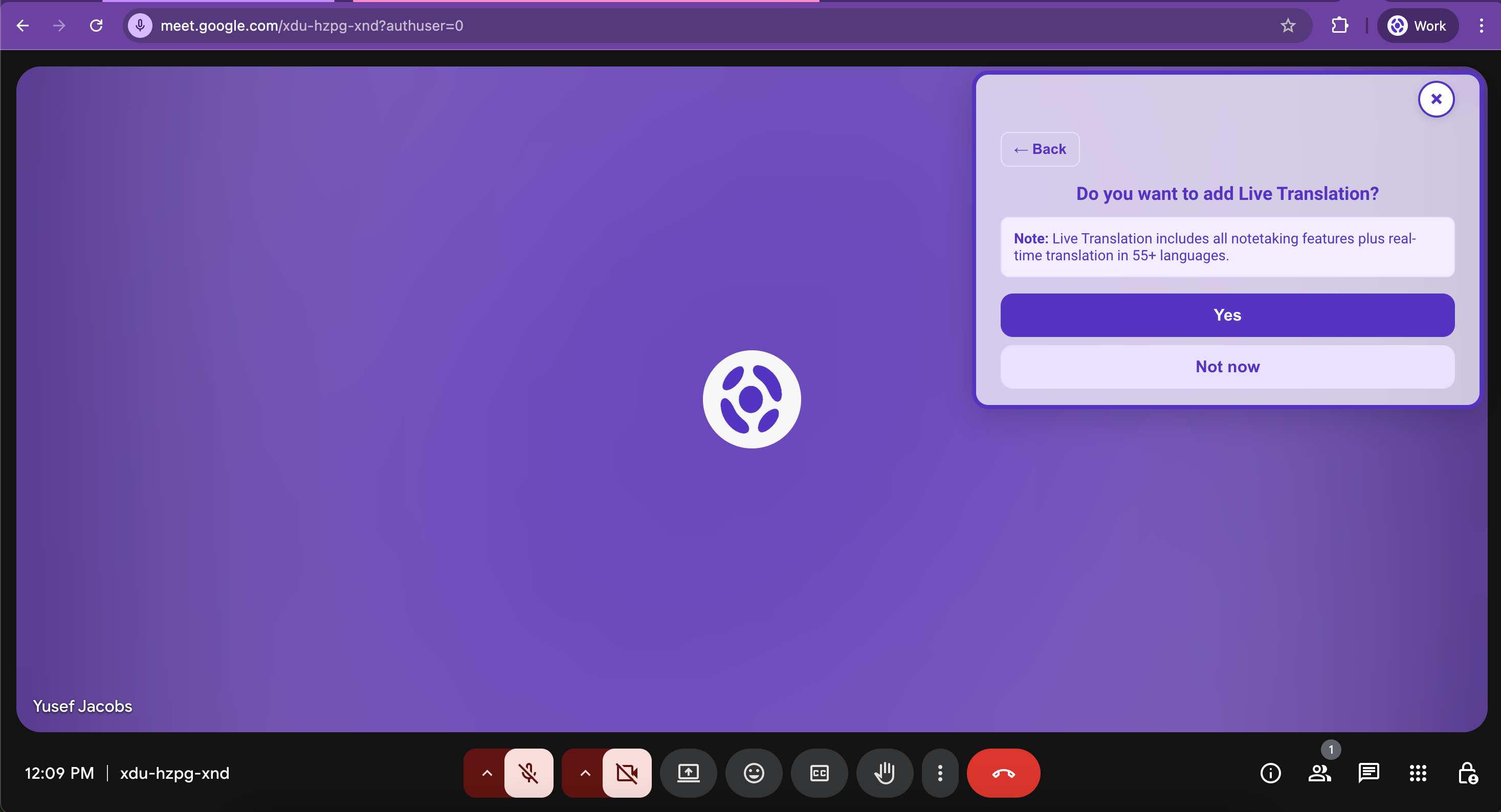Toggle closed captions on

(819, 773)
